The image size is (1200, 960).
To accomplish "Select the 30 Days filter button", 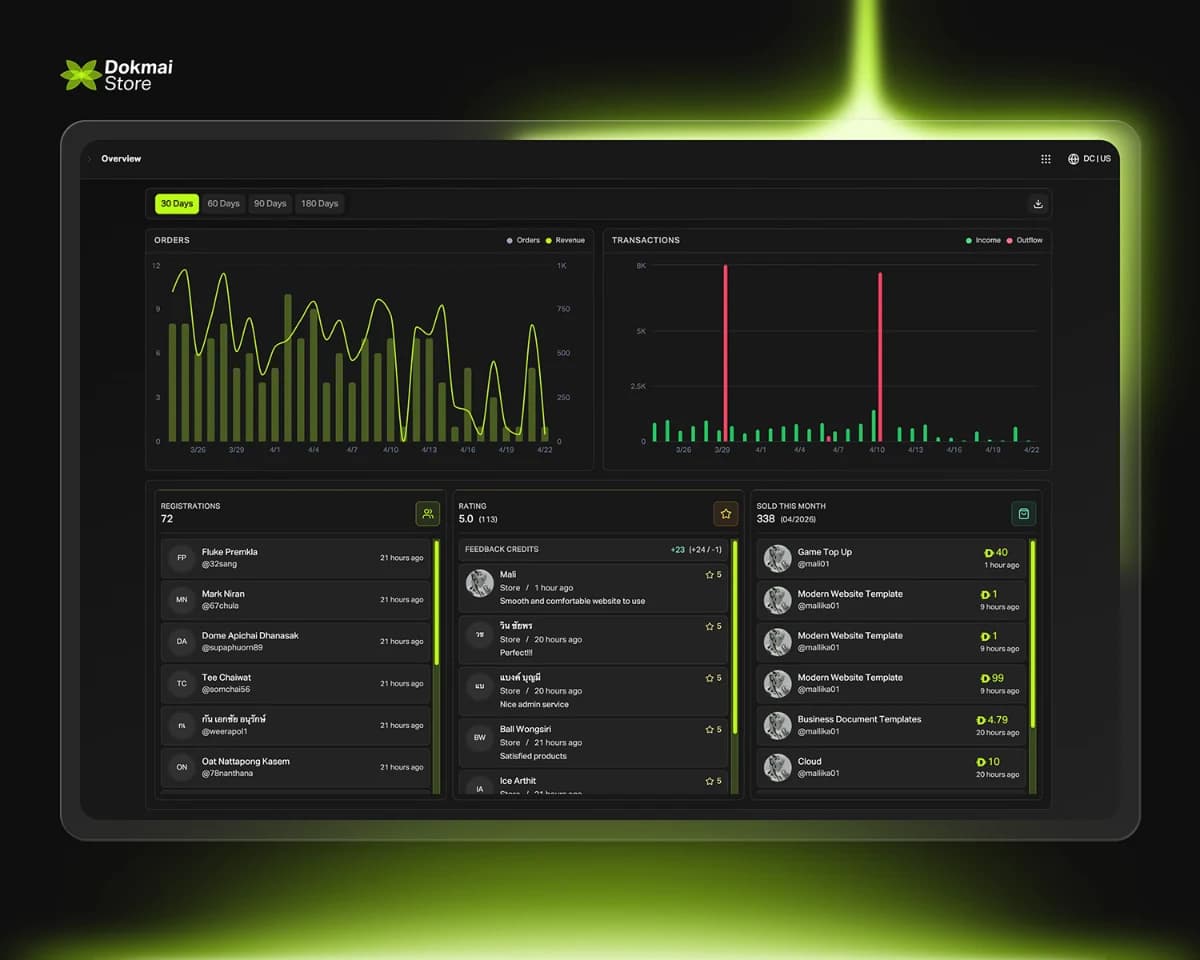I will pos(176,203).
